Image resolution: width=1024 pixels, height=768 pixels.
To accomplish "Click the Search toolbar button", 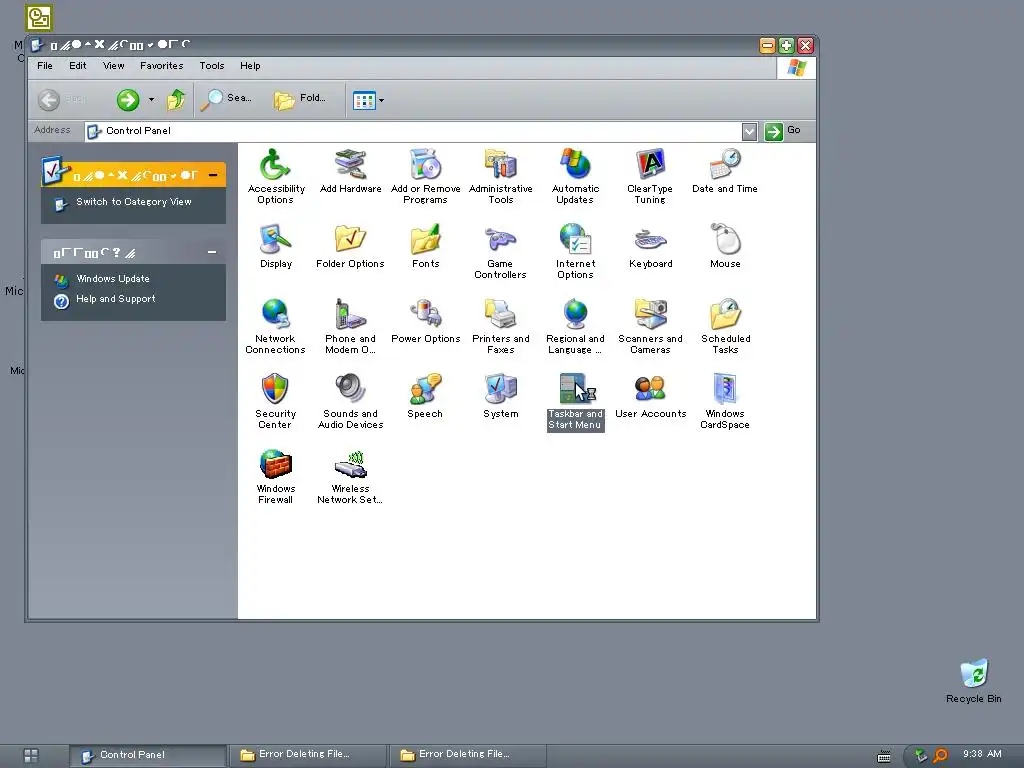I will tap(226, 99).
